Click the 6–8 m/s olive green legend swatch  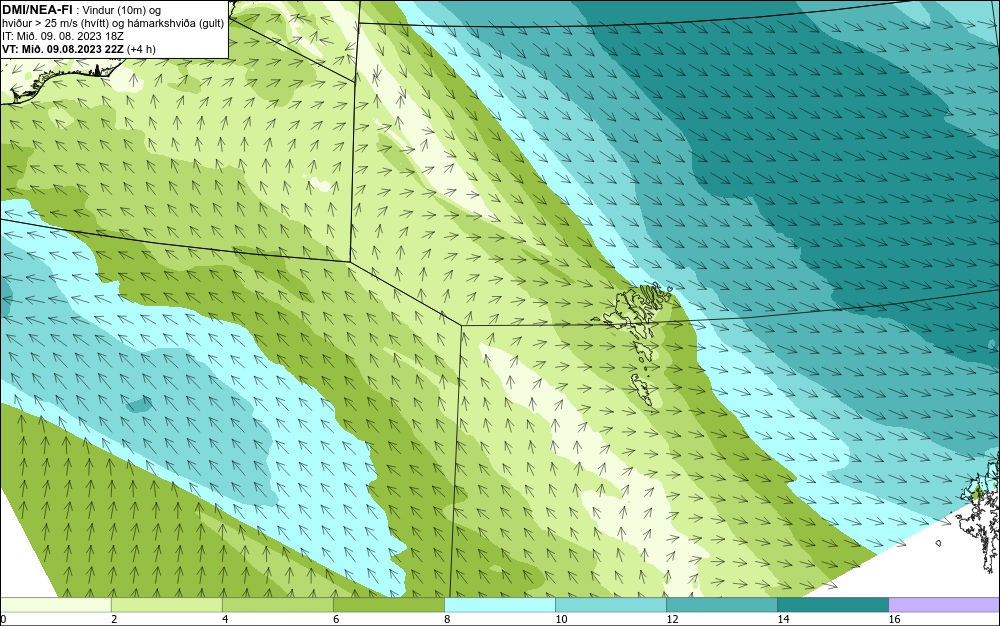pyautogui.click(x=388, y=605)
